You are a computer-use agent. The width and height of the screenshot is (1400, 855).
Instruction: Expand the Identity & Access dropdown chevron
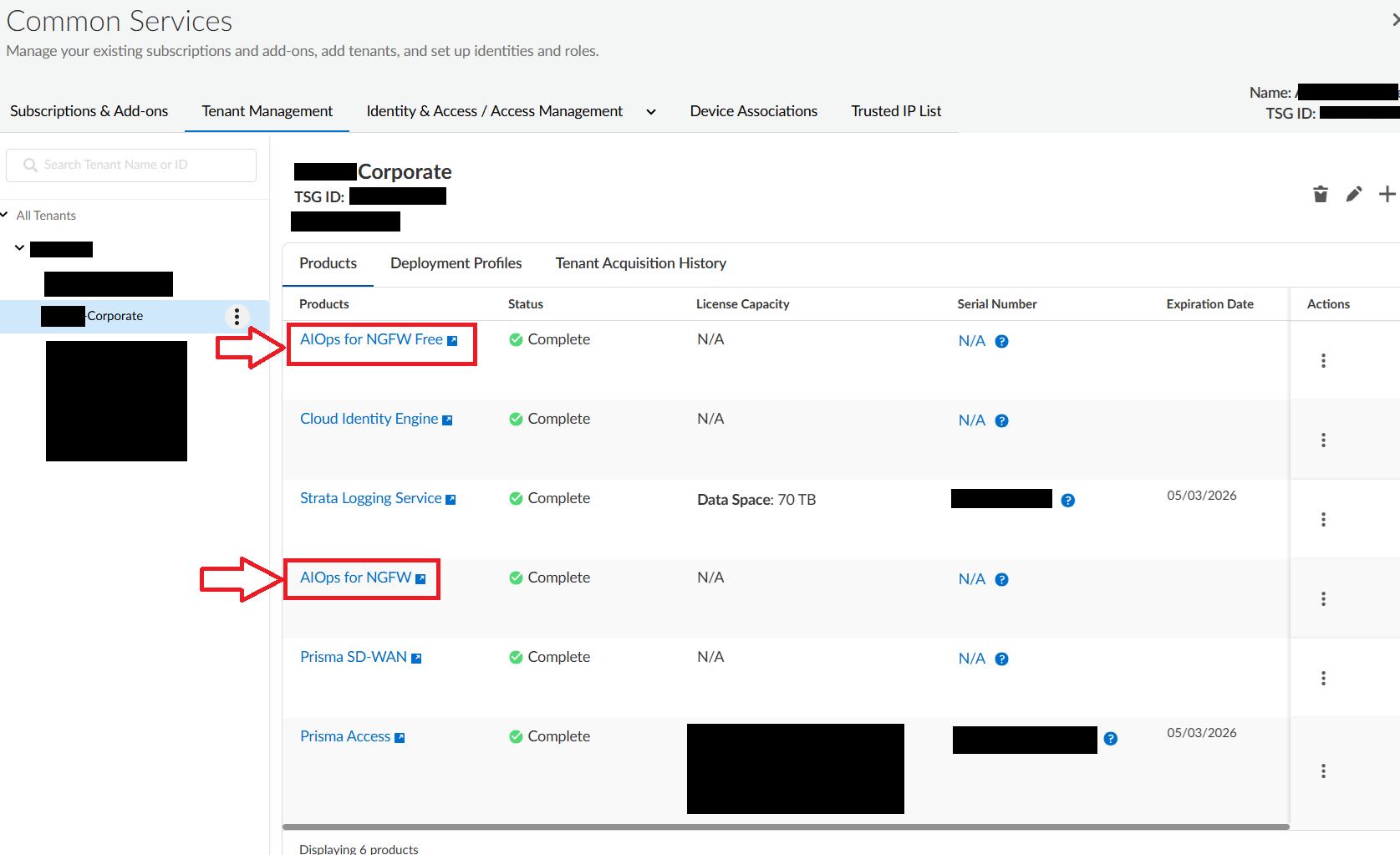pos(651,112)
